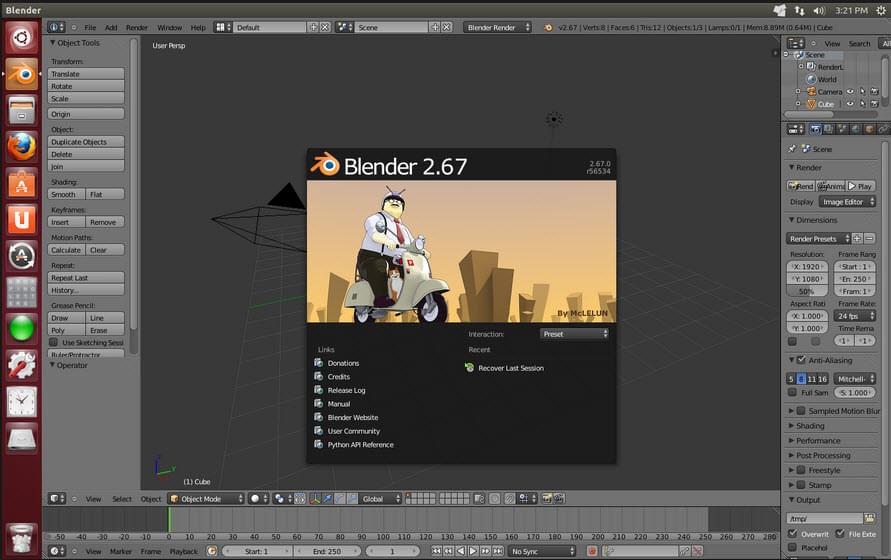The image size is (891, 560).
Task: Open the Select menu in 3D view header
Action: (122, 499)
